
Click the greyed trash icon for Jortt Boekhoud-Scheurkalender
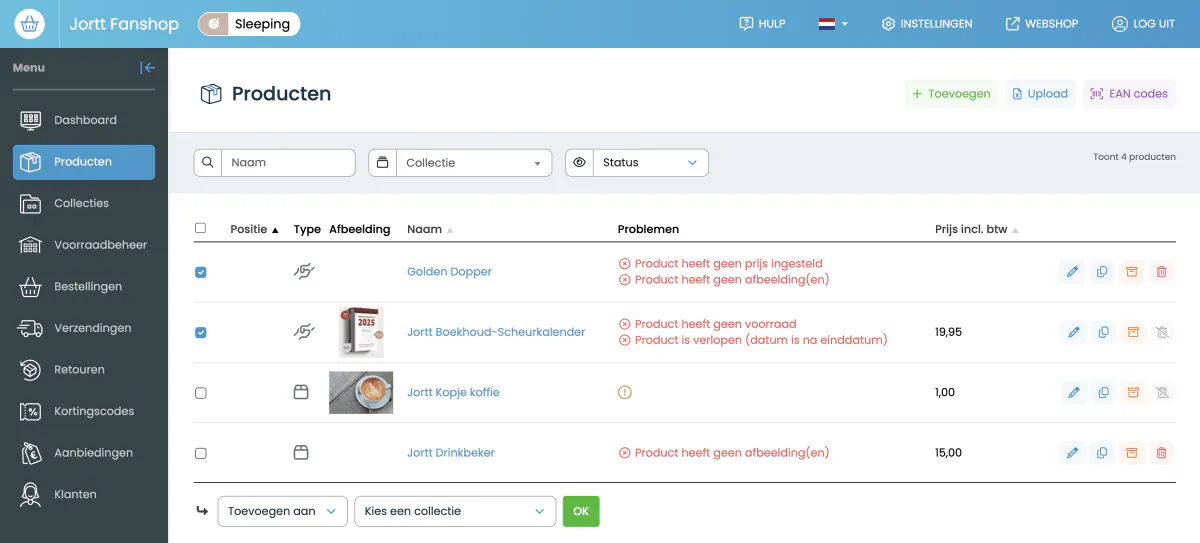pyautogui.click(x=1161, y=332)
